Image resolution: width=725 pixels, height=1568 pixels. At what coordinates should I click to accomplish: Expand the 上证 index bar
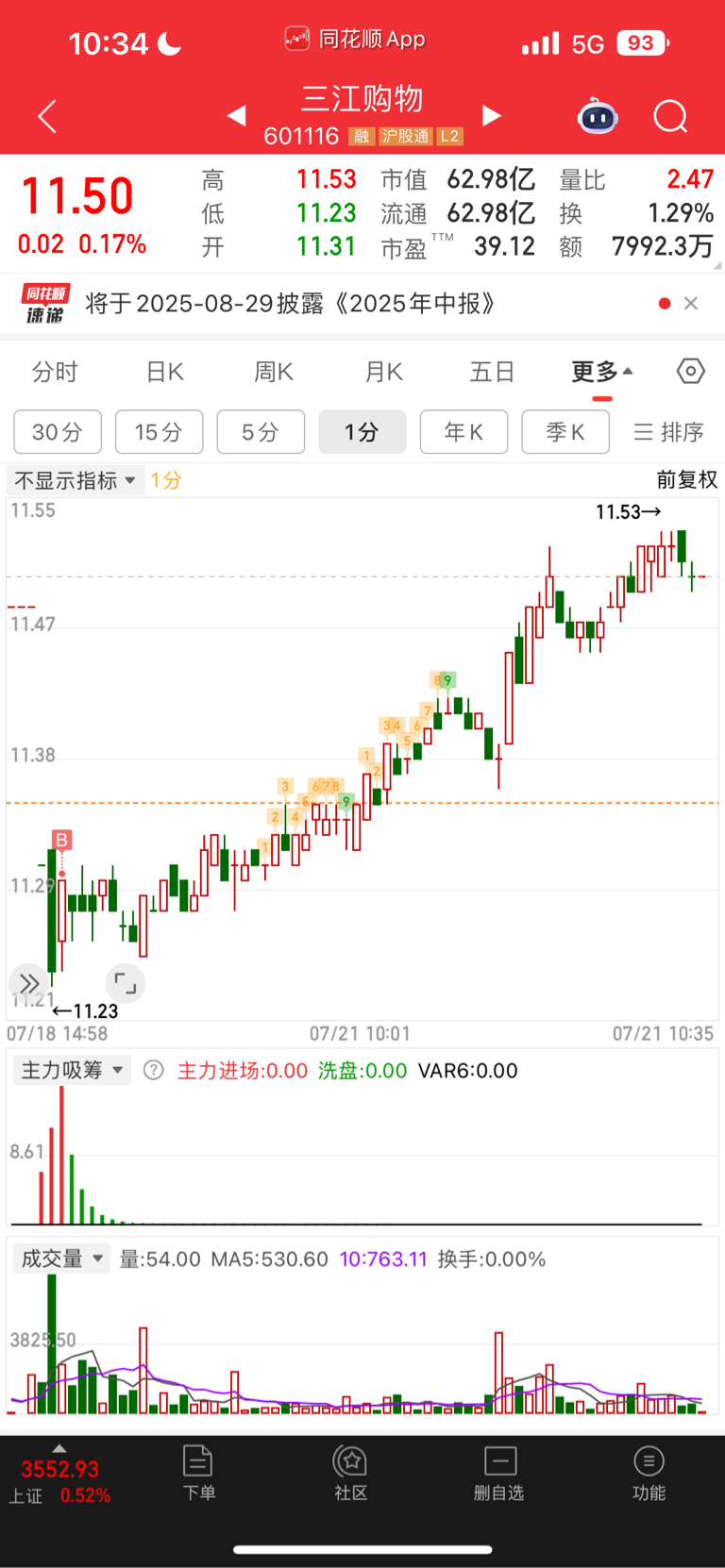(x=59, y=1448)
